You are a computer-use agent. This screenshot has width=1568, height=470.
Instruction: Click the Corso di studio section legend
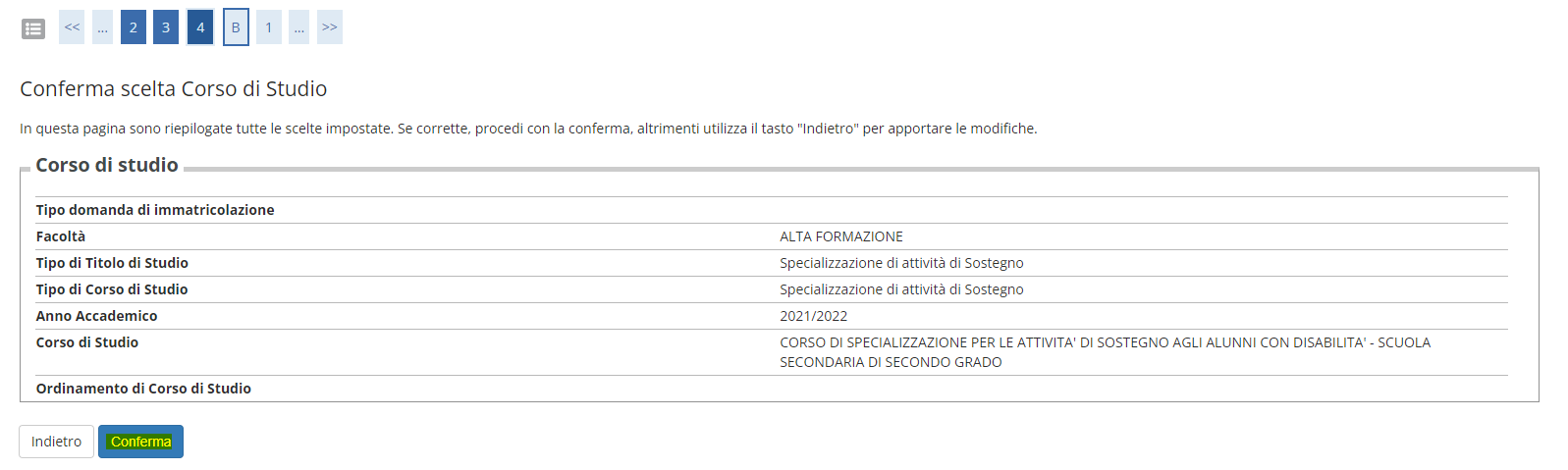coord(107,165)
